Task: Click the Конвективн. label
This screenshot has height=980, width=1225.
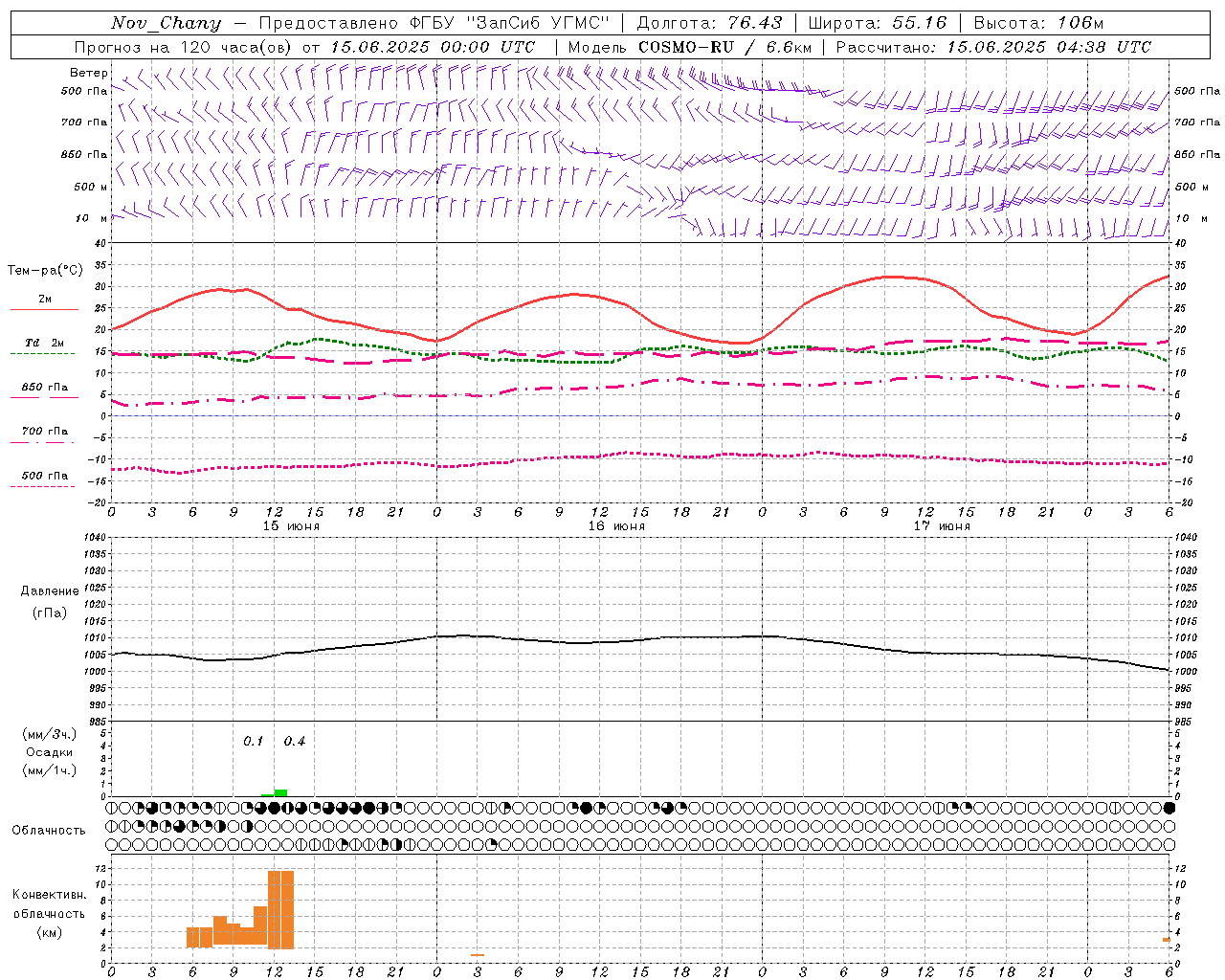Action: point(49,895)
